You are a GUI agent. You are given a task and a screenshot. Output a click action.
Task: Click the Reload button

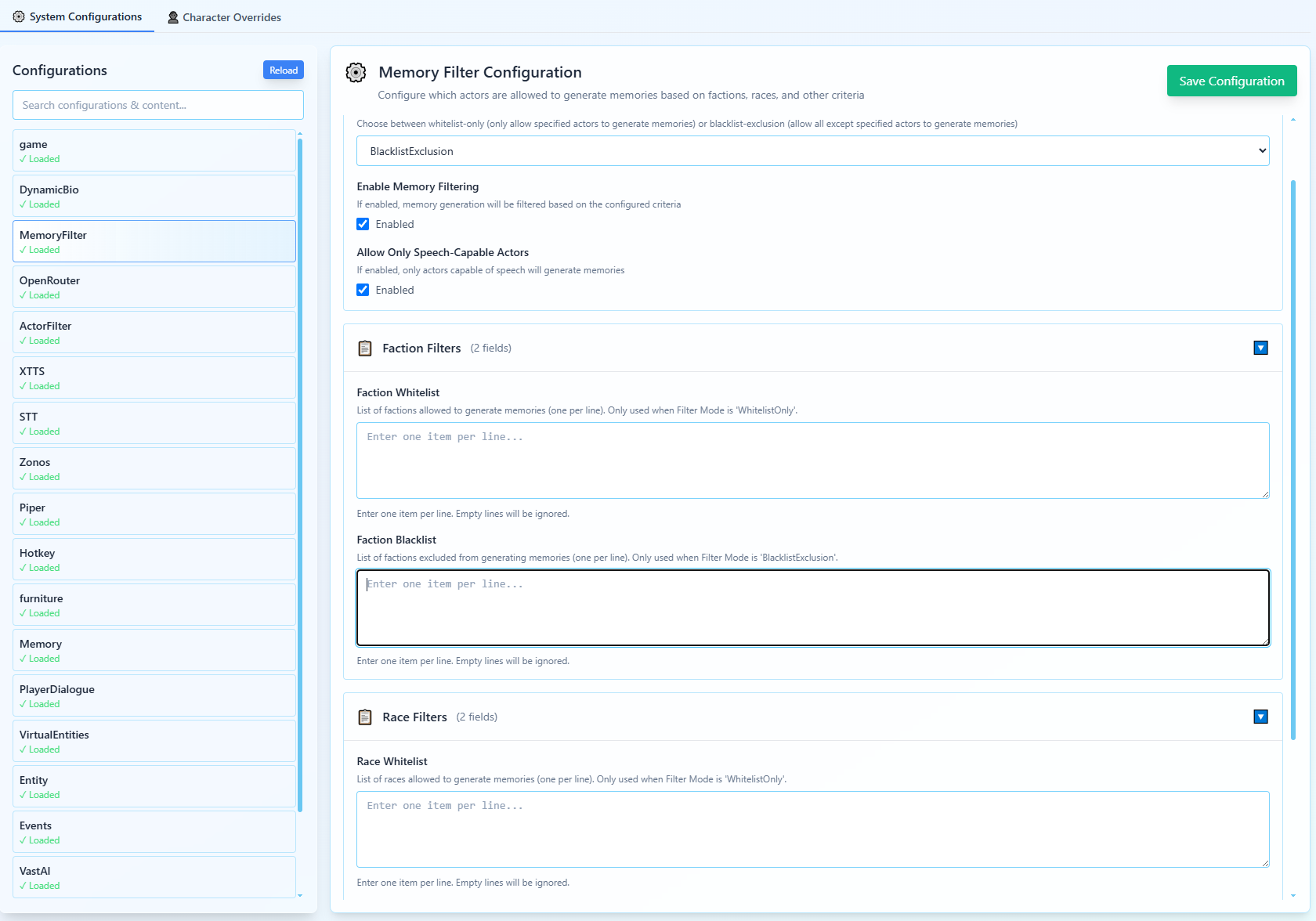coord(283,70)
